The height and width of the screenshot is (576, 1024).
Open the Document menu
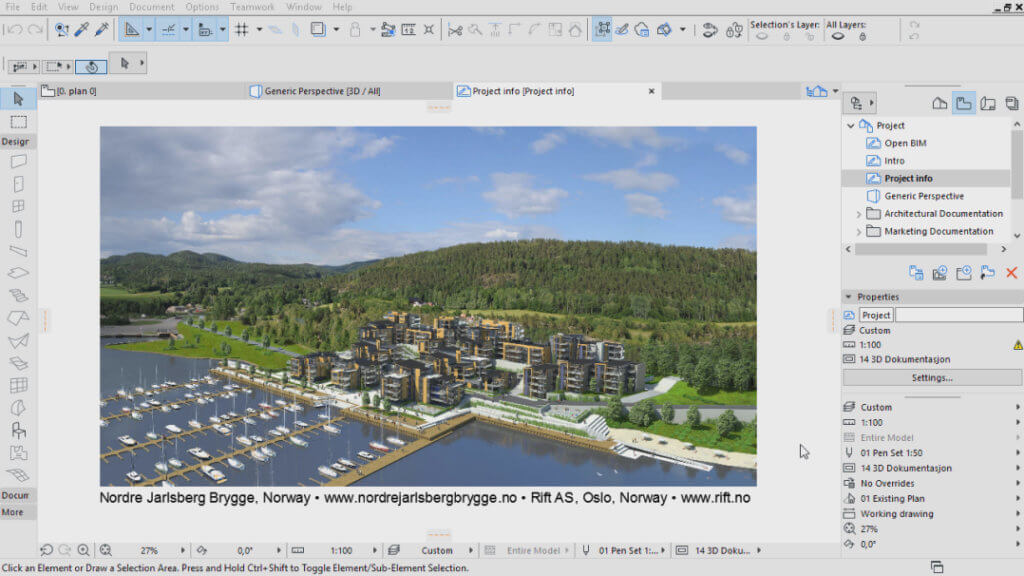click(151, 6)
